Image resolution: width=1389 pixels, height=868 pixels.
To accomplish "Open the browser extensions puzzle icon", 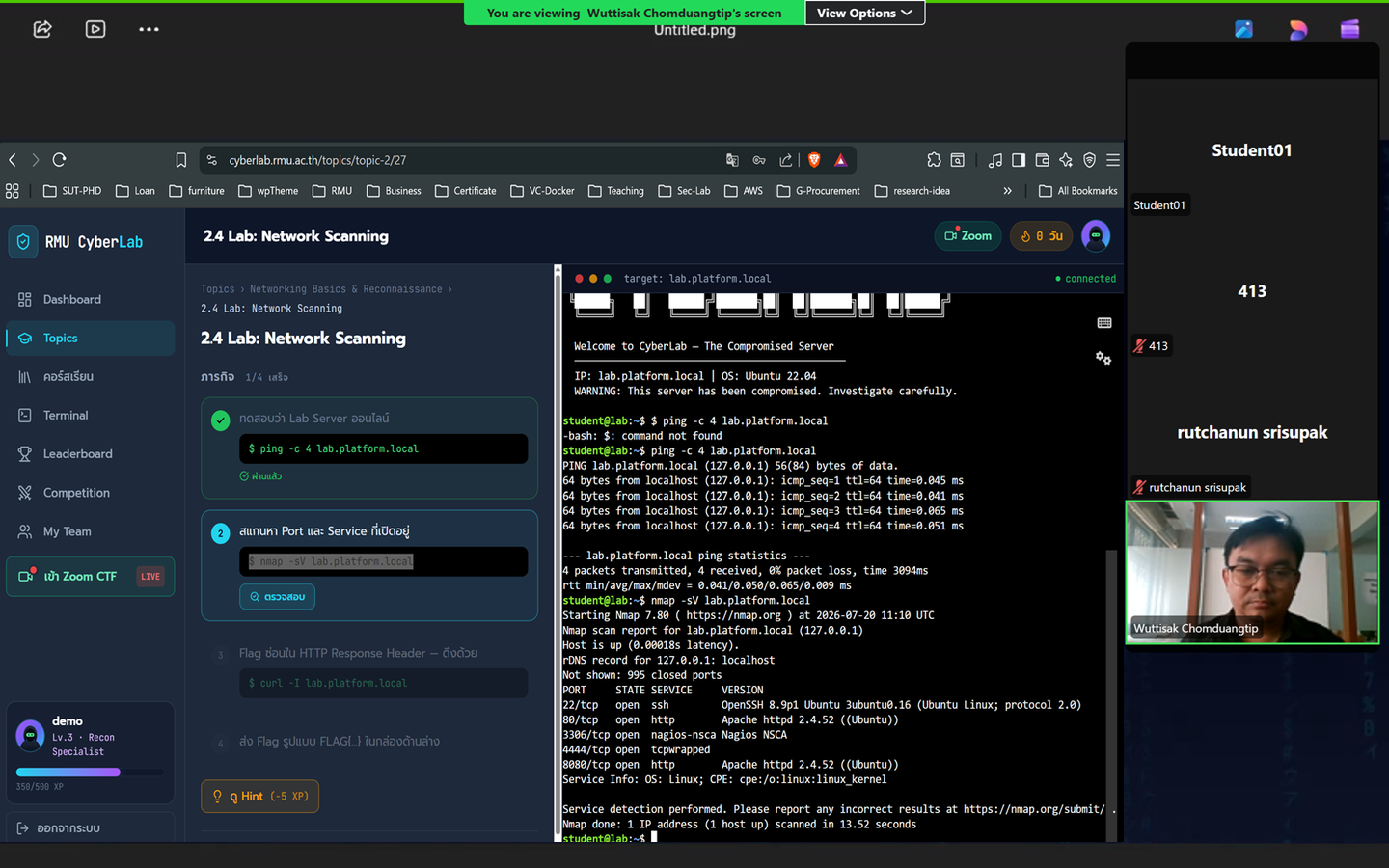I will tap(934, 160).
